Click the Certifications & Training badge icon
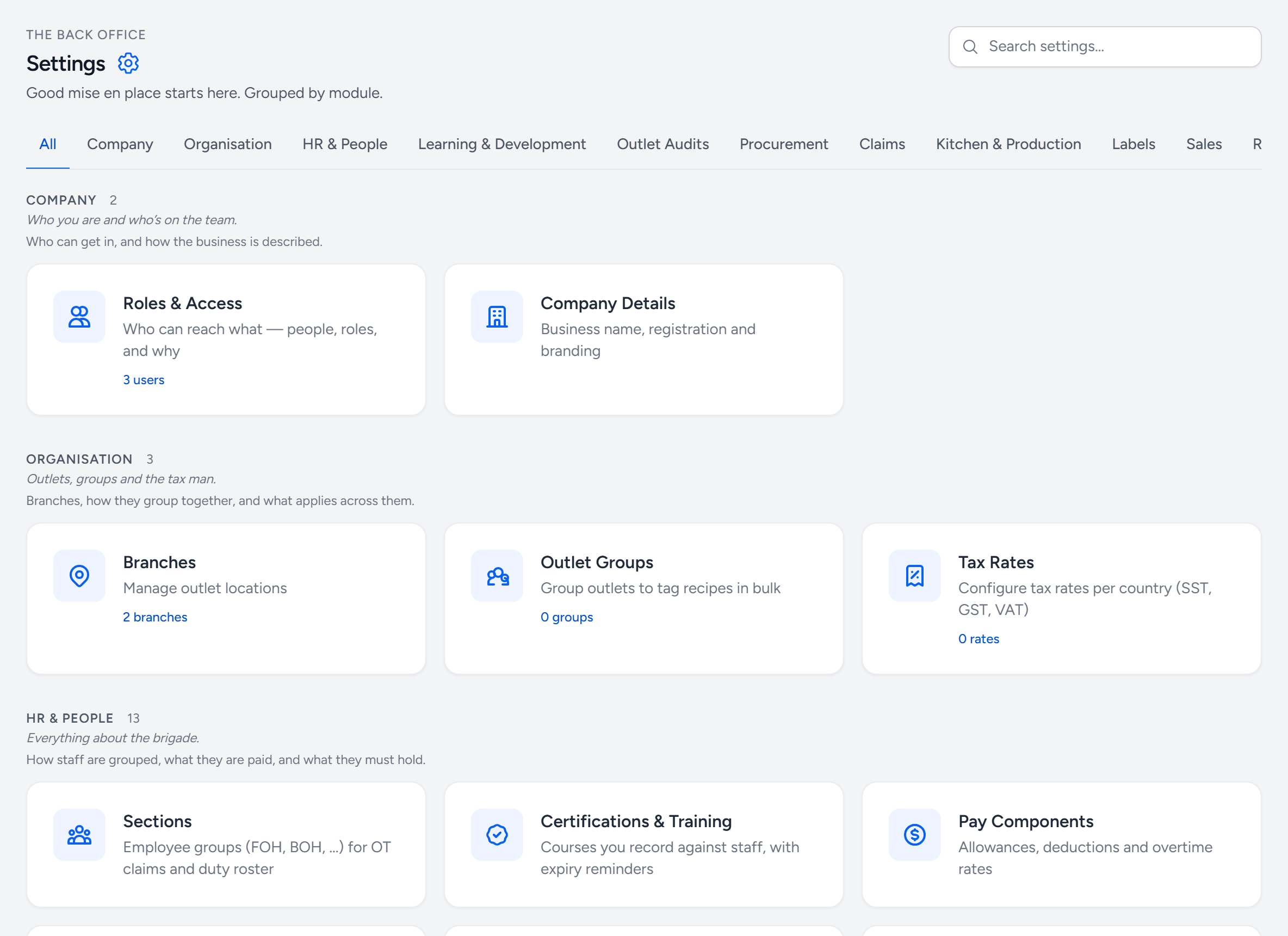Viewport: 1288px width, 936px height. pos(497,835)
